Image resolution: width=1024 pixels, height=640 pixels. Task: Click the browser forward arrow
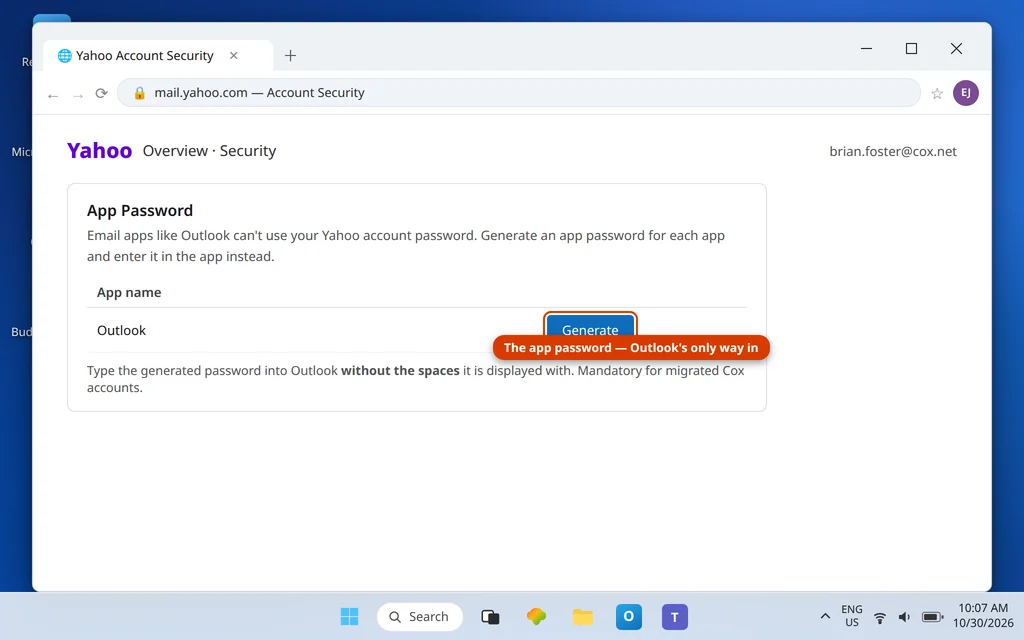(x=78, y=95)
